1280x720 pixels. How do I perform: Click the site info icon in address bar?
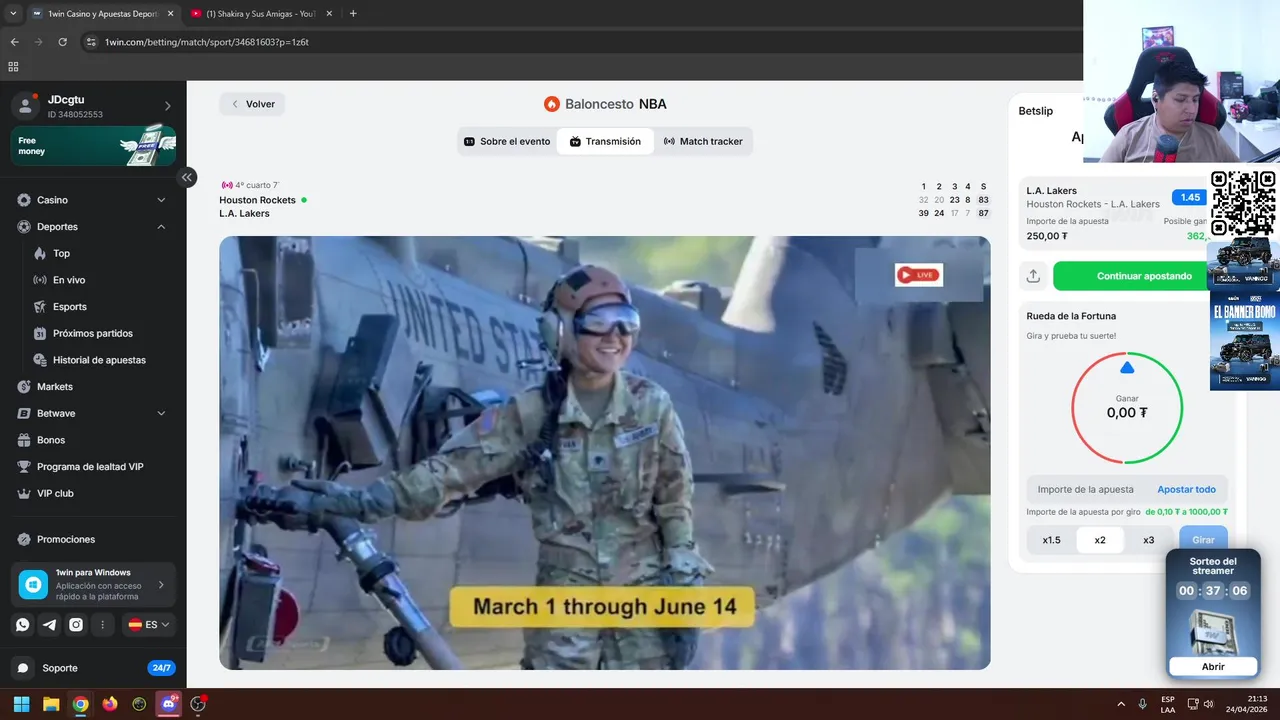point(91,42)
